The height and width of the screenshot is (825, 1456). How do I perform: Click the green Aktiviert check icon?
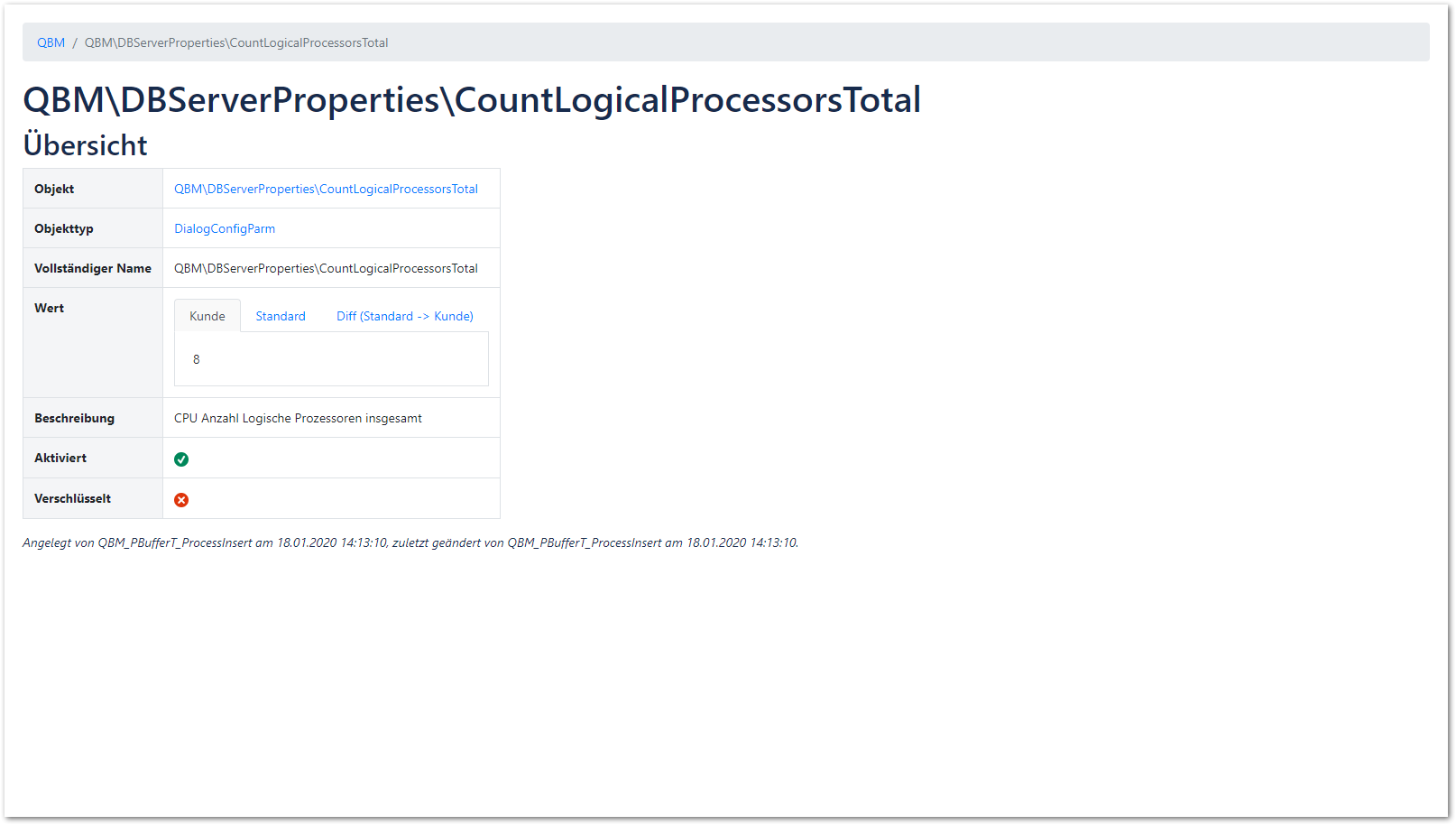181,459
